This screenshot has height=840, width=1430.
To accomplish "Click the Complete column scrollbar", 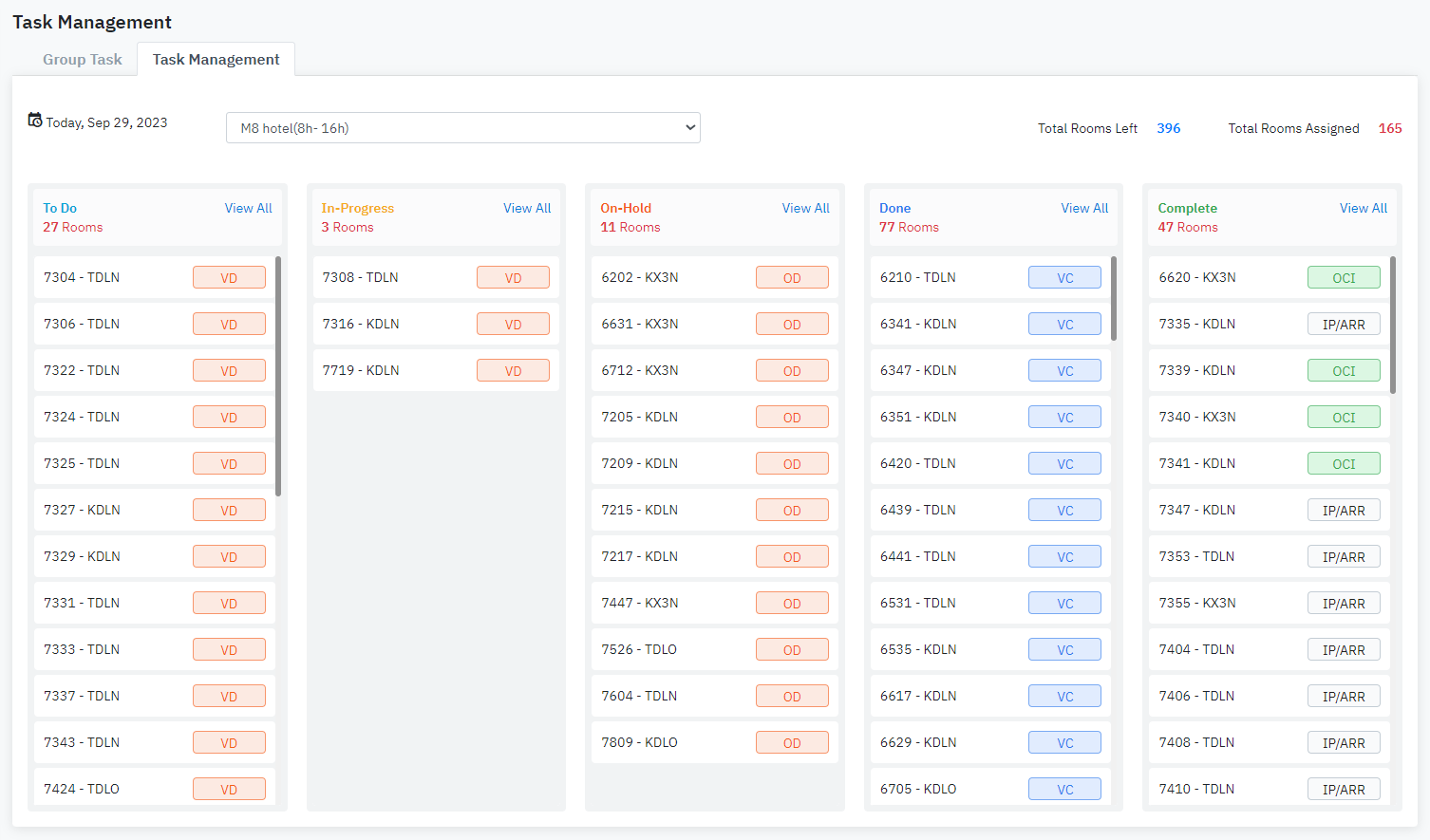I will pyautogui.click(x=1393, y=325).
